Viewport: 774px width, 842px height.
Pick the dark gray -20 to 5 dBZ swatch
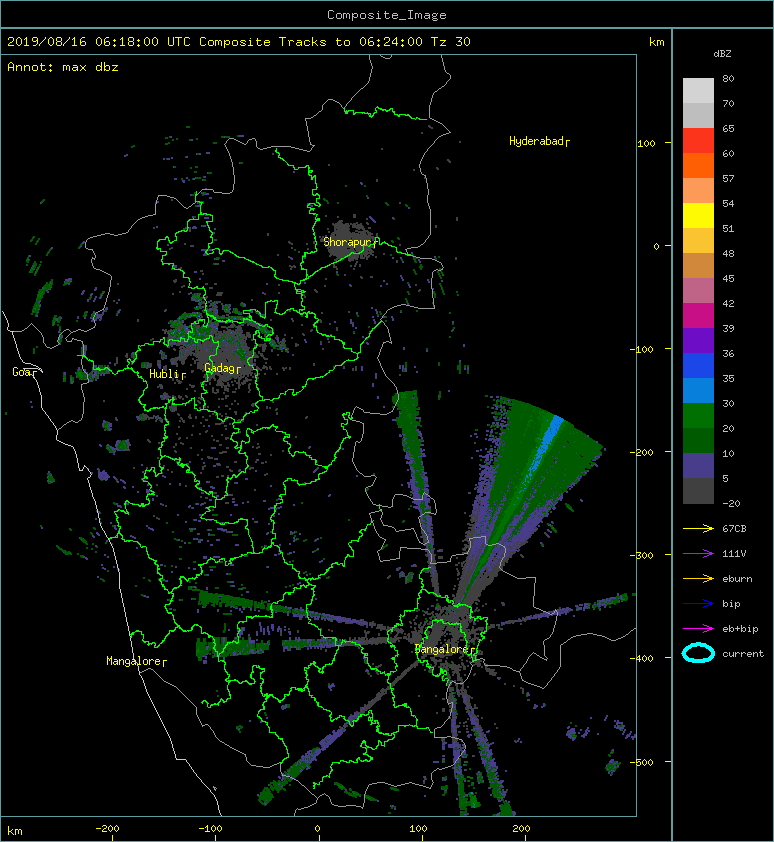698,491
